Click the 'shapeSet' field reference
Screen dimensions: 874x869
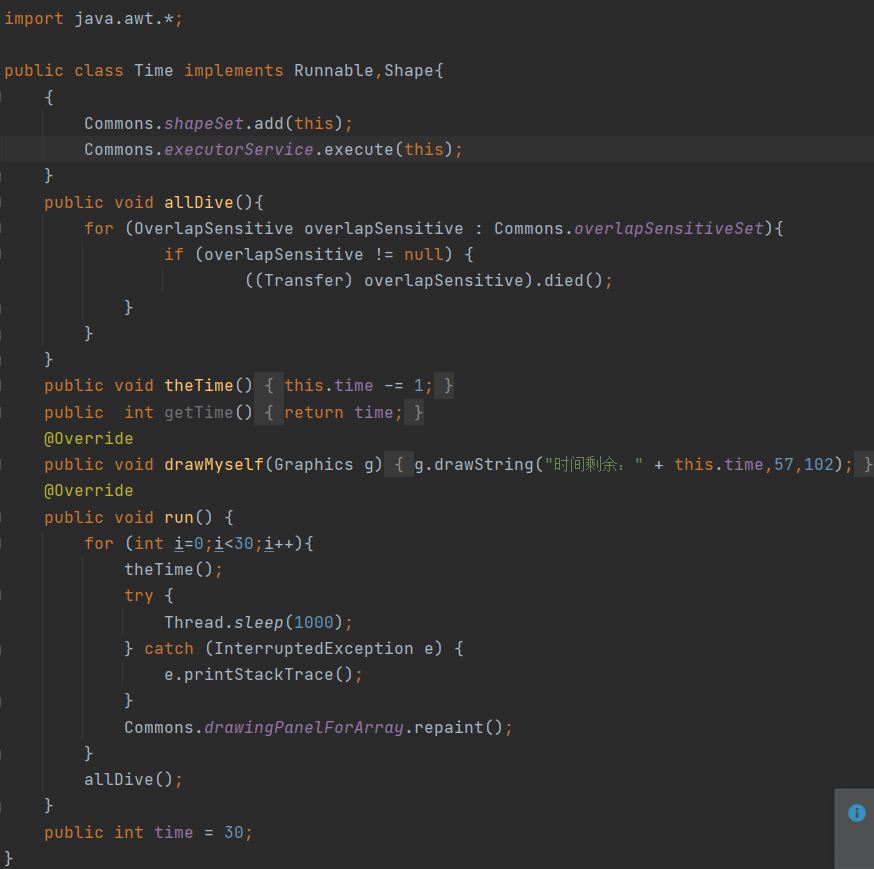tap(203, 123)
